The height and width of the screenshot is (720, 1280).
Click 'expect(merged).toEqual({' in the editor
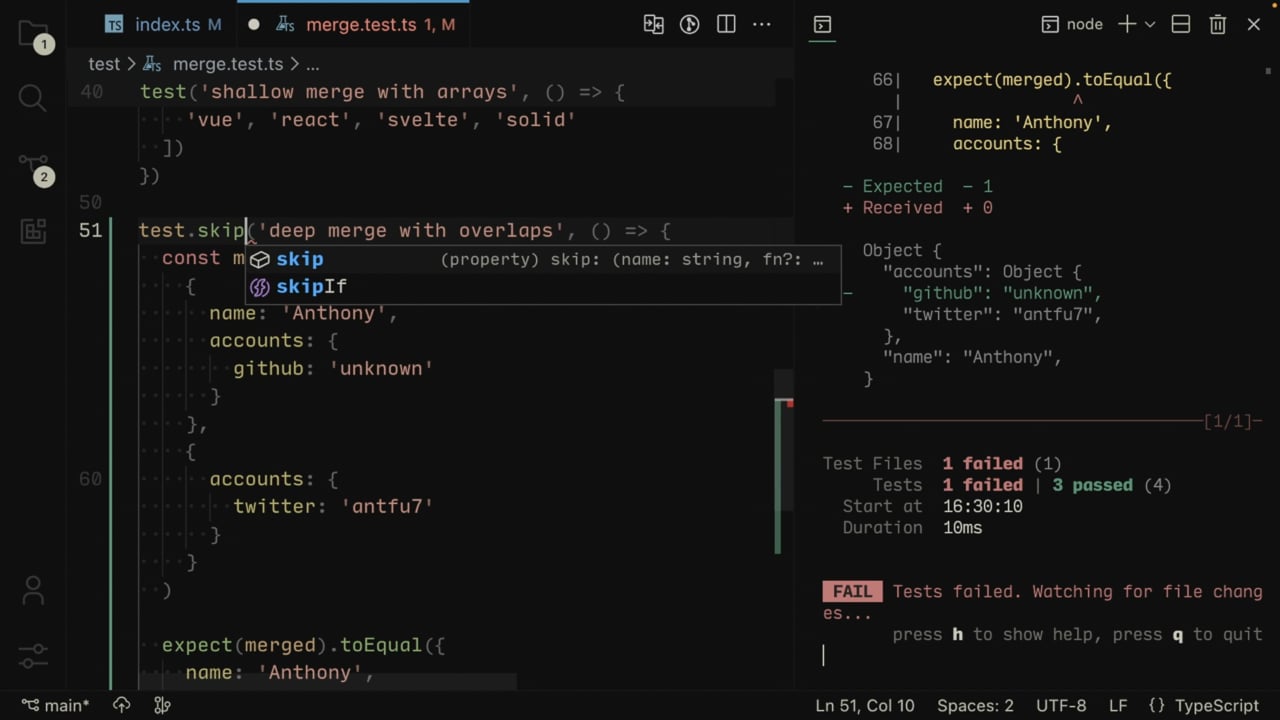click(303, 645)
